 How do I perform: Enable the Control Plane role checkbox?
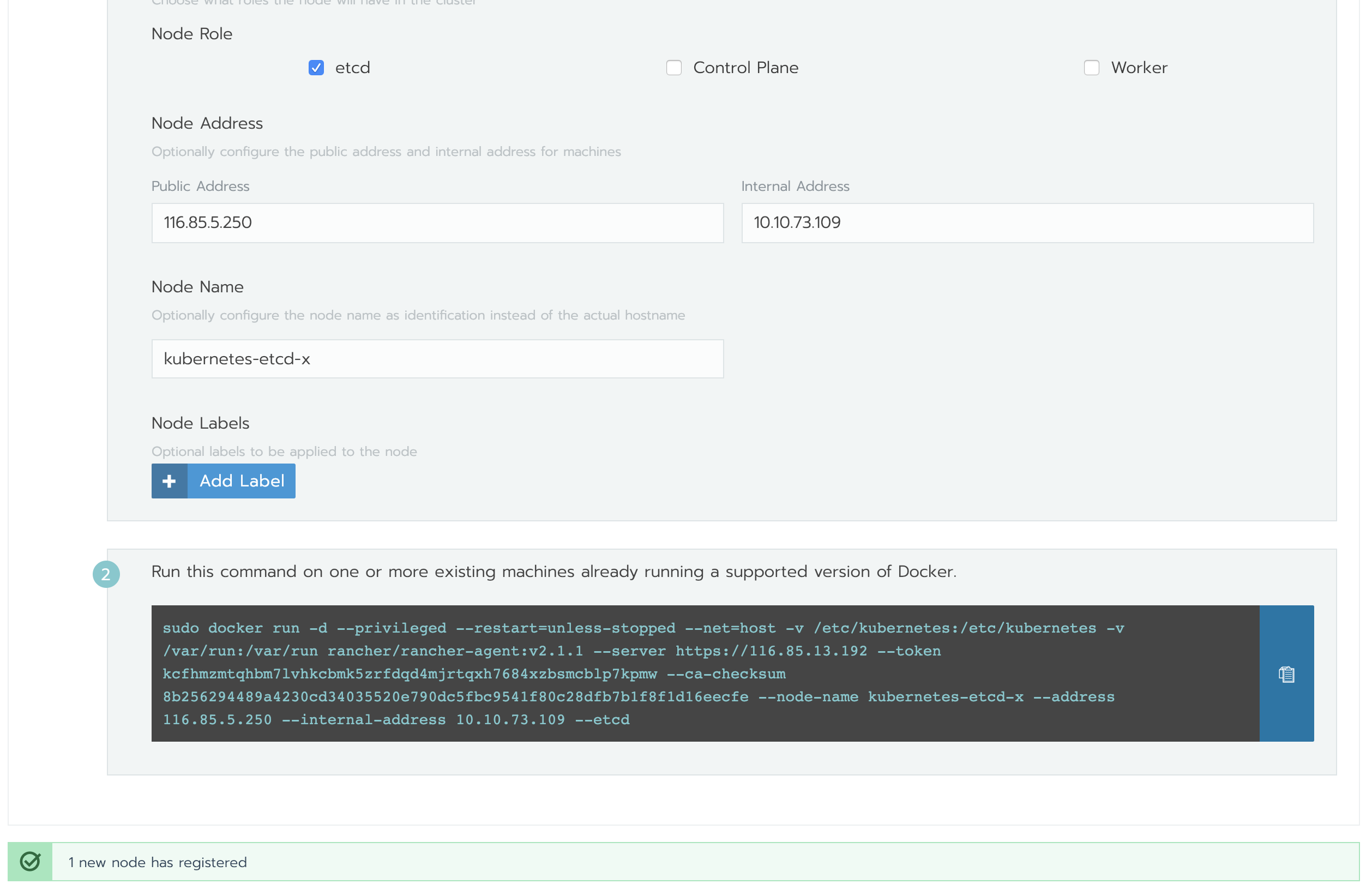click(673, 68)
